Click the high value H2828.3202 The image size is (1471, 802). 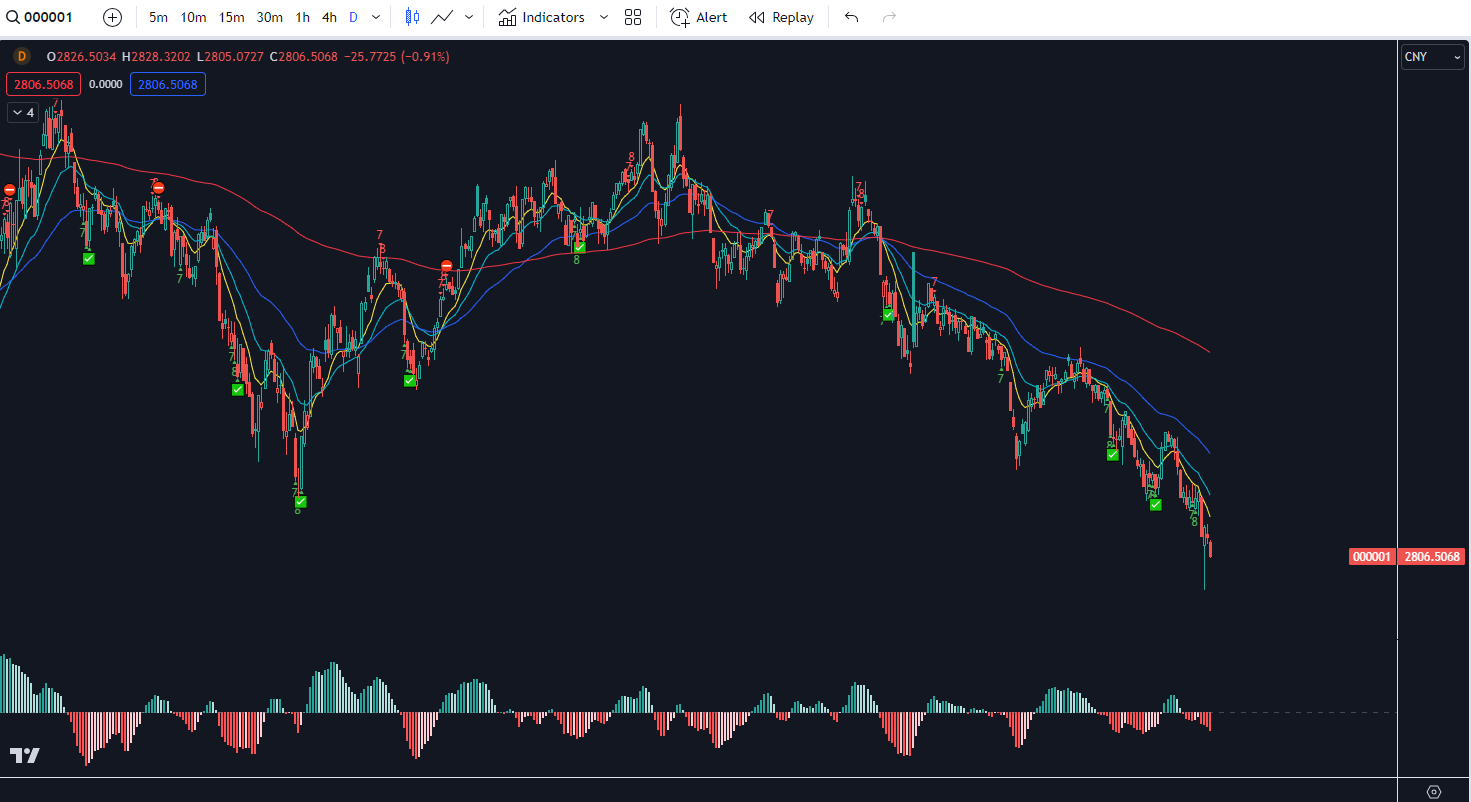click(156, 57)
